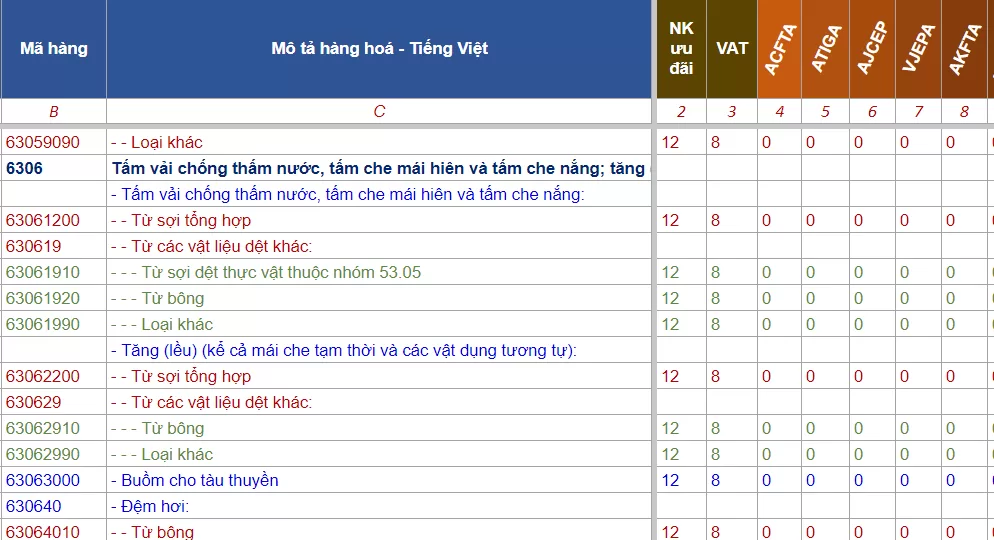This screenshot has width=994, height=540.
Task: Click the NK ưu đãi column header
Action: pos(681,49)
